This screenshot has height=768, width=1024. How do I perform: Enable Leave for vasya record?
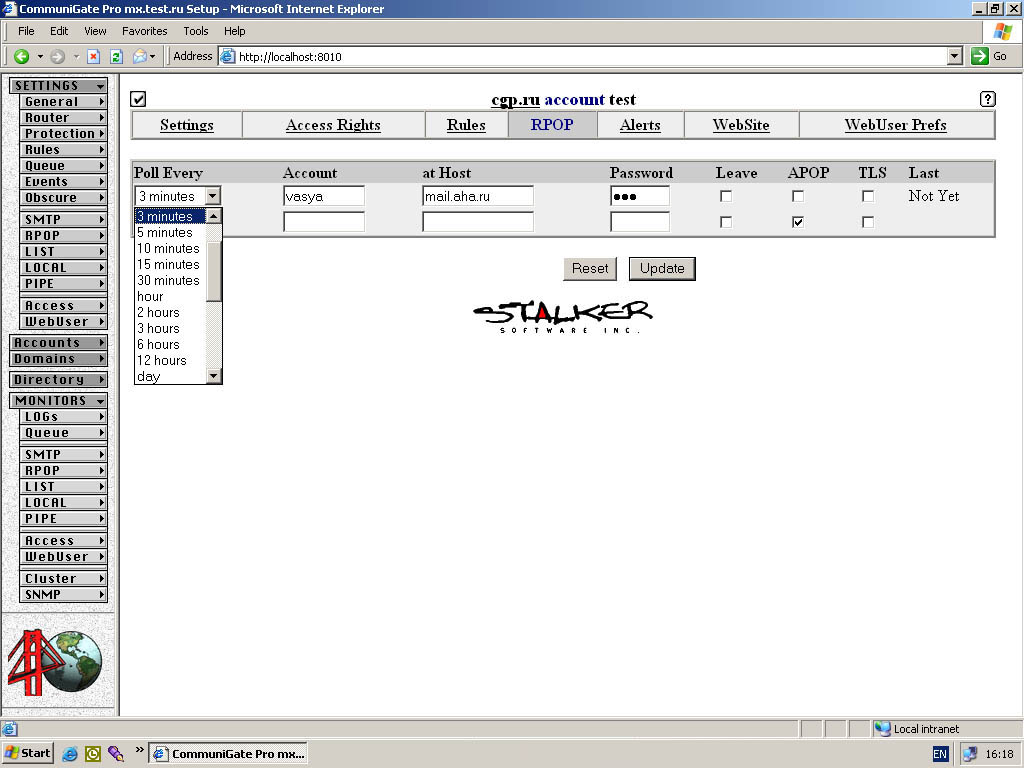click(x=726, y=196)
